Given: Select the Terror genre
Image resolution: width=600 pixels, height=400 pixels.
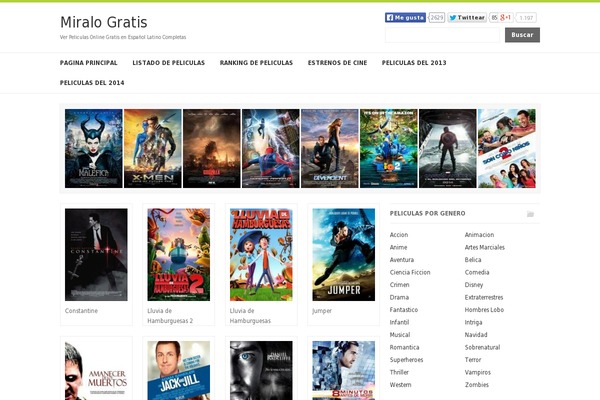Looking at the screenshot, I should 473,360.
